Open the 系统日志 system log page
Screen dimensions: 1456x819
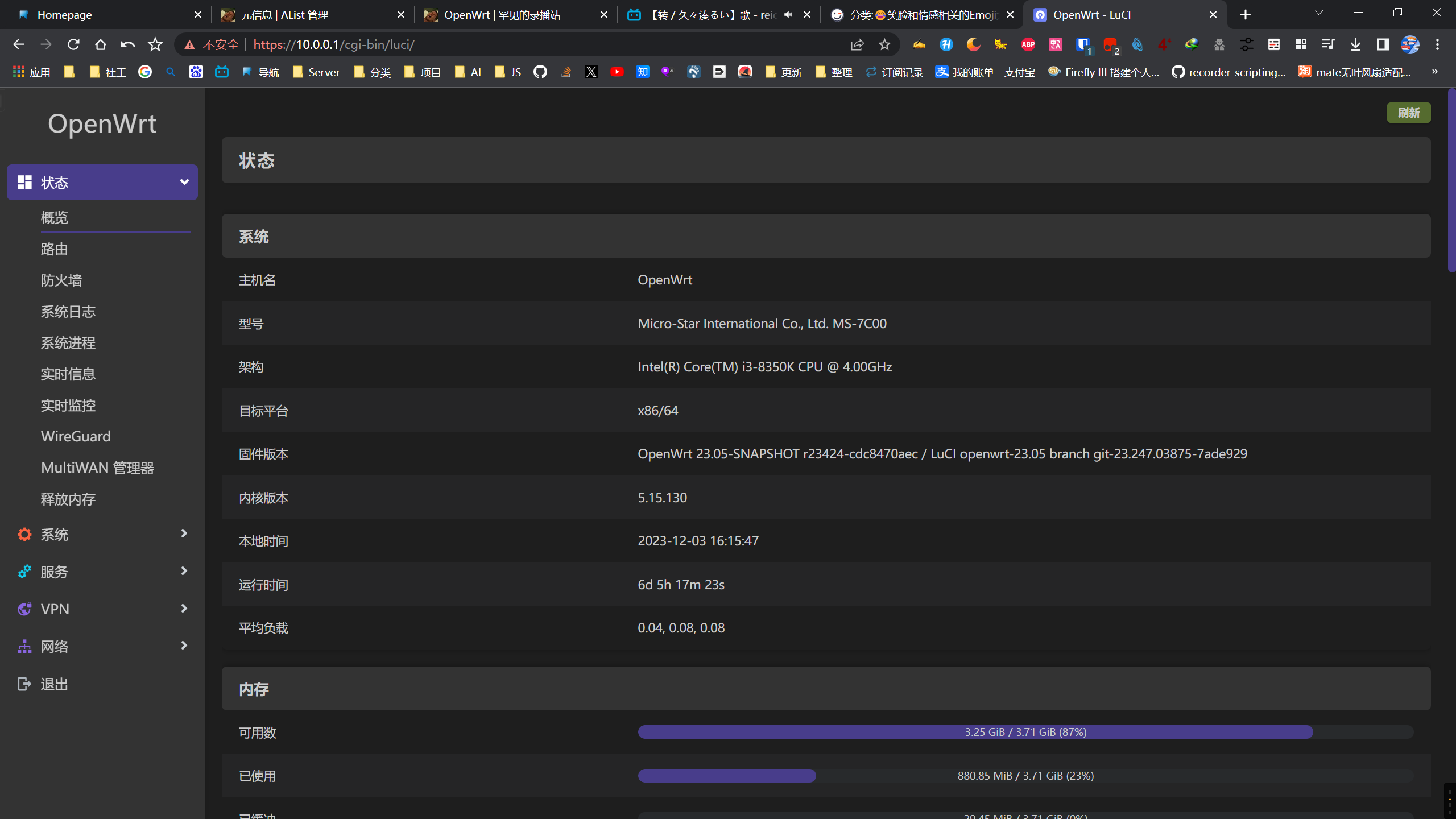point(68,311)
